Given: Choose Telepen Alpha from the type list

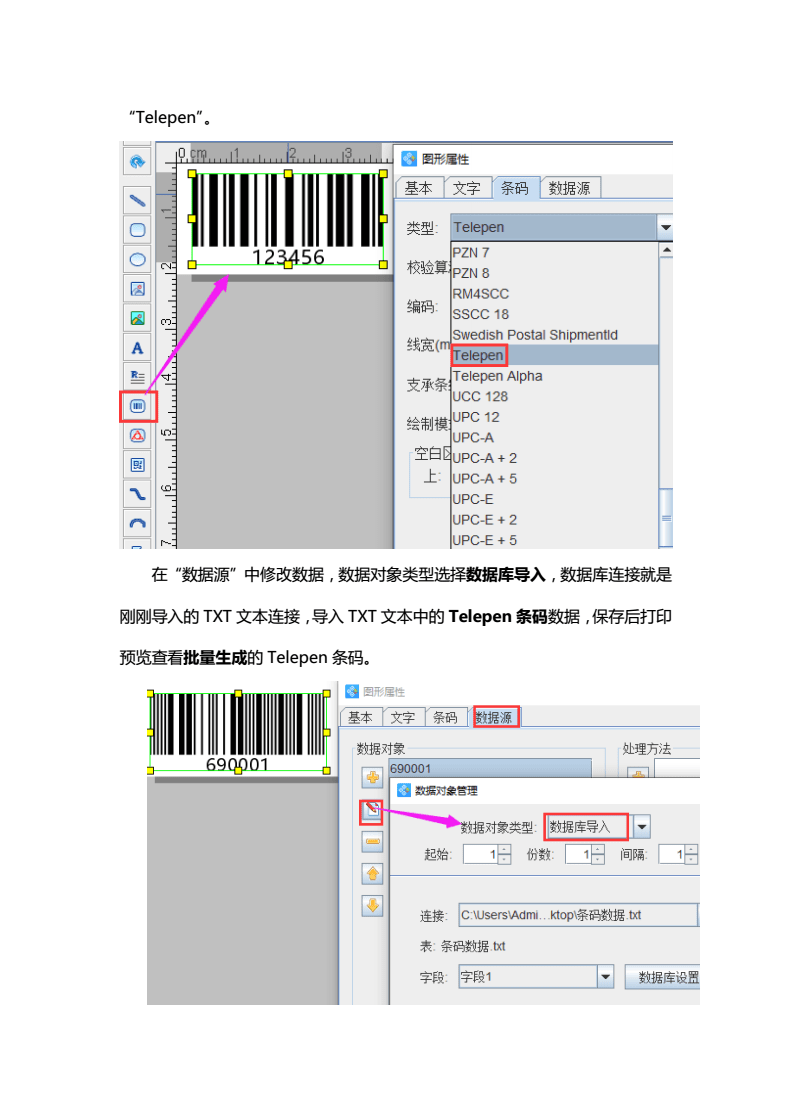Looking at the screenshot, I should tap(554, 376).
